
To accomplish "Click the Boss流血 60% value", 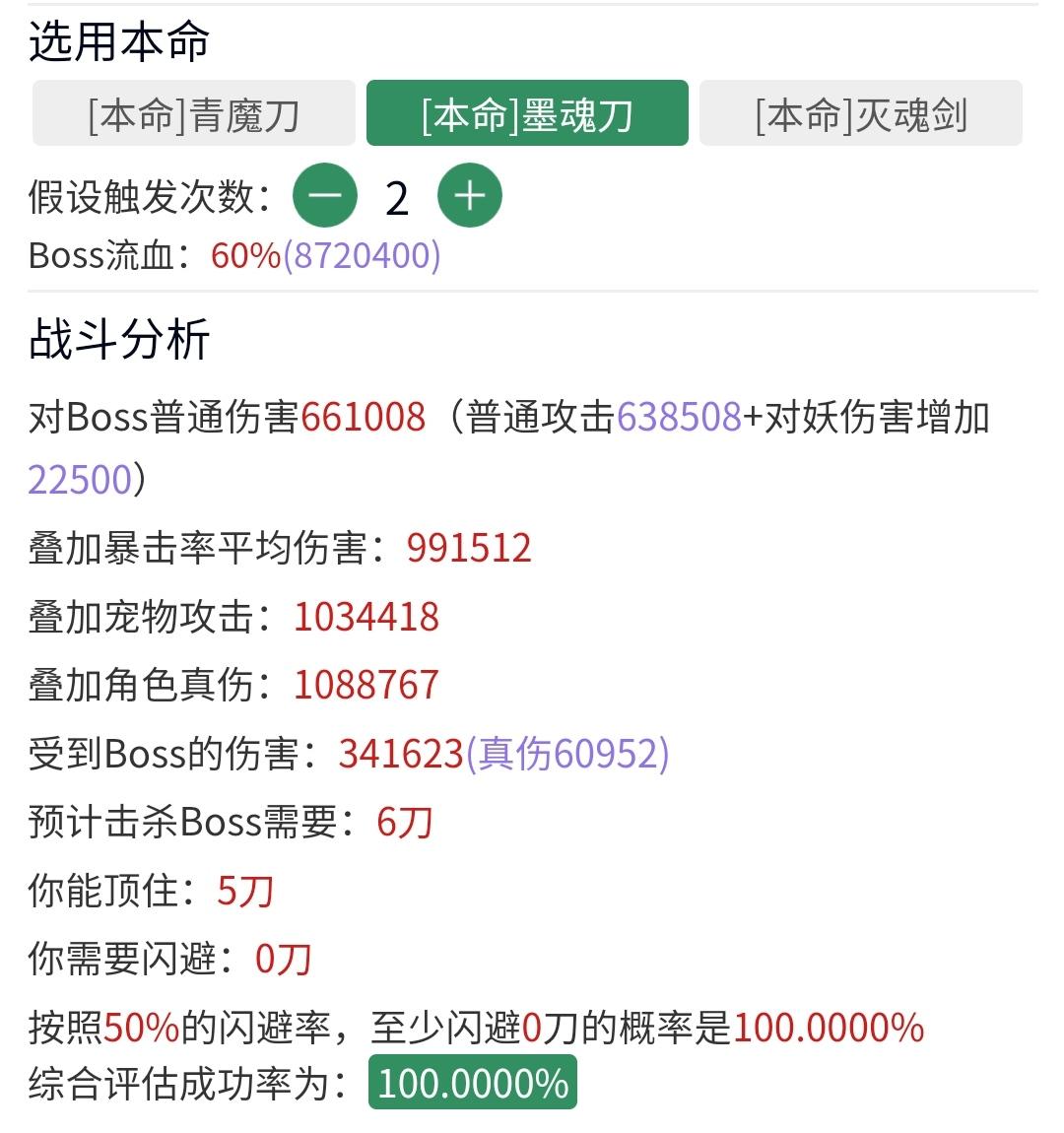I will coord(245,256).
